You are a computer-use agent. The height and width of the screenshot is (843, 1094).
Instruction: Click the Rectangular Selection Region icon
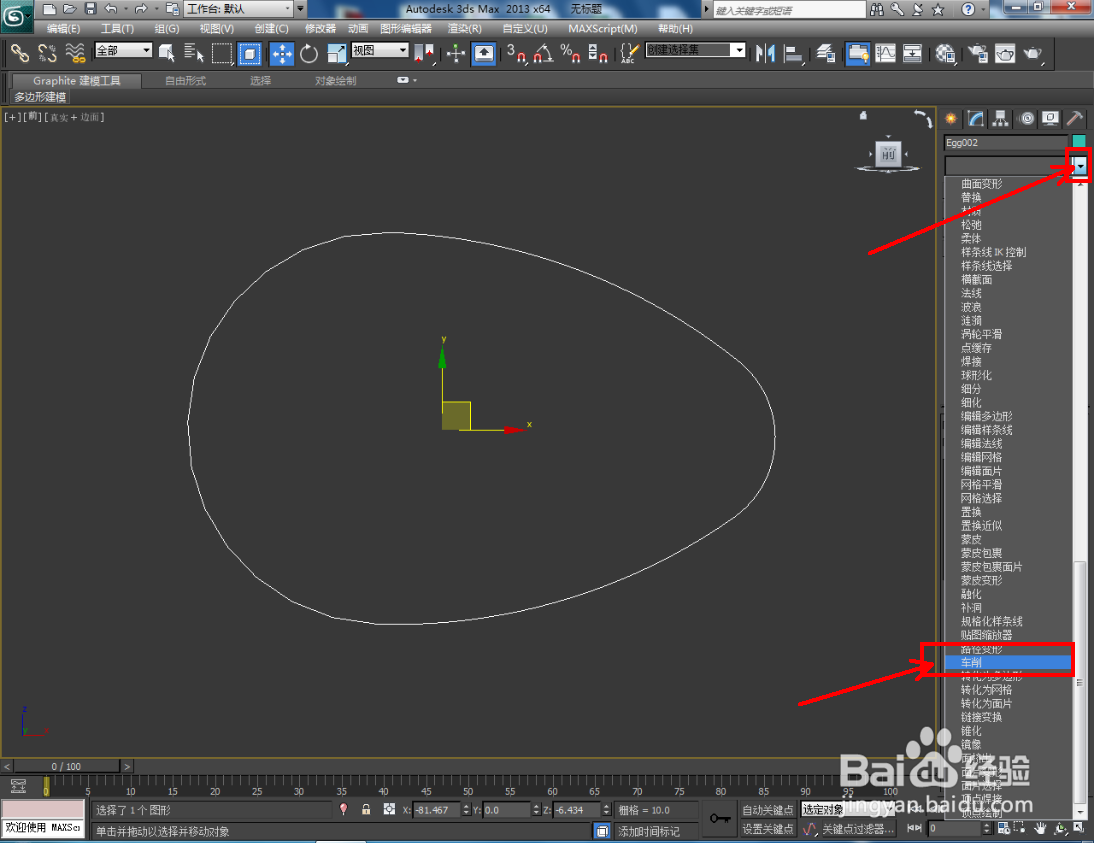click(222, 53)
